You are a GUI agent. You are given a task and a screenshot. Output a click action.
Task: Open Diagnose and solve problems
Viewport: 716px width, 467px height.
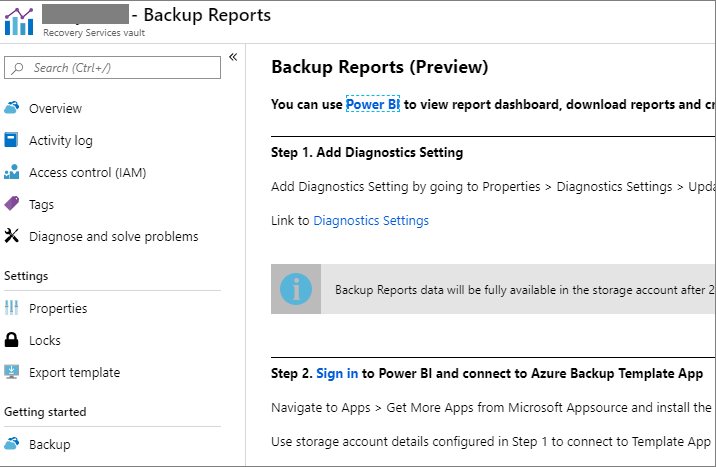[x=112, y=236]
